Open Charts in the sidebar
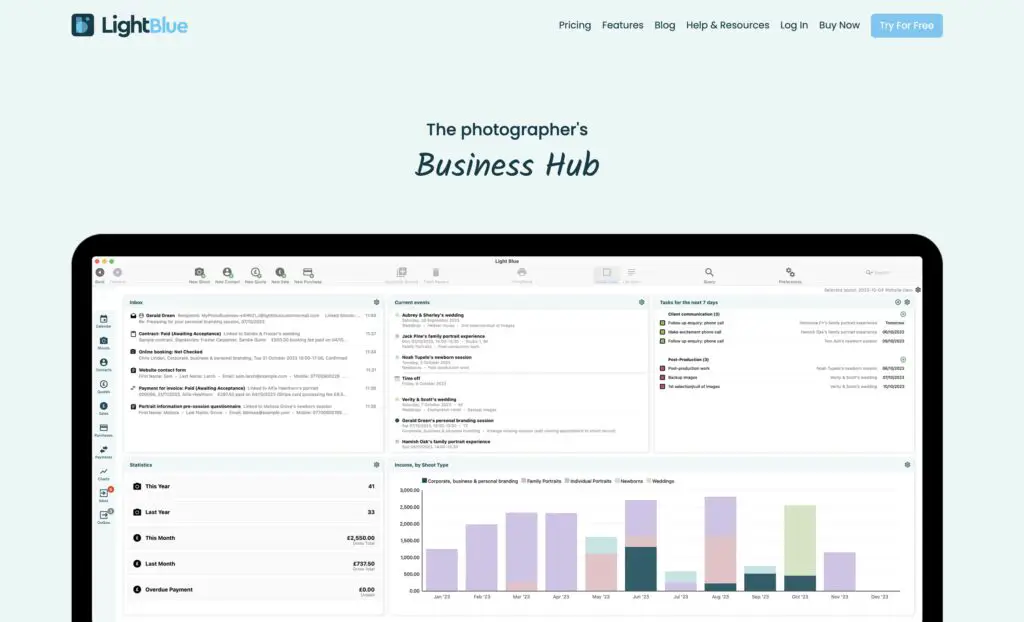Image resolution: width=1024 pixels, height=622 pixels. click(x=103, y=474)
